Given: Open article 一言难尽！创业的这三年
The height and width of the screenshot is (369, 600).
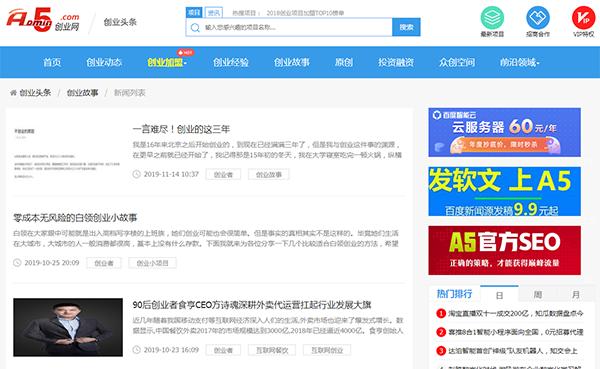Looking at the screenshot, I should pos(181,129).
